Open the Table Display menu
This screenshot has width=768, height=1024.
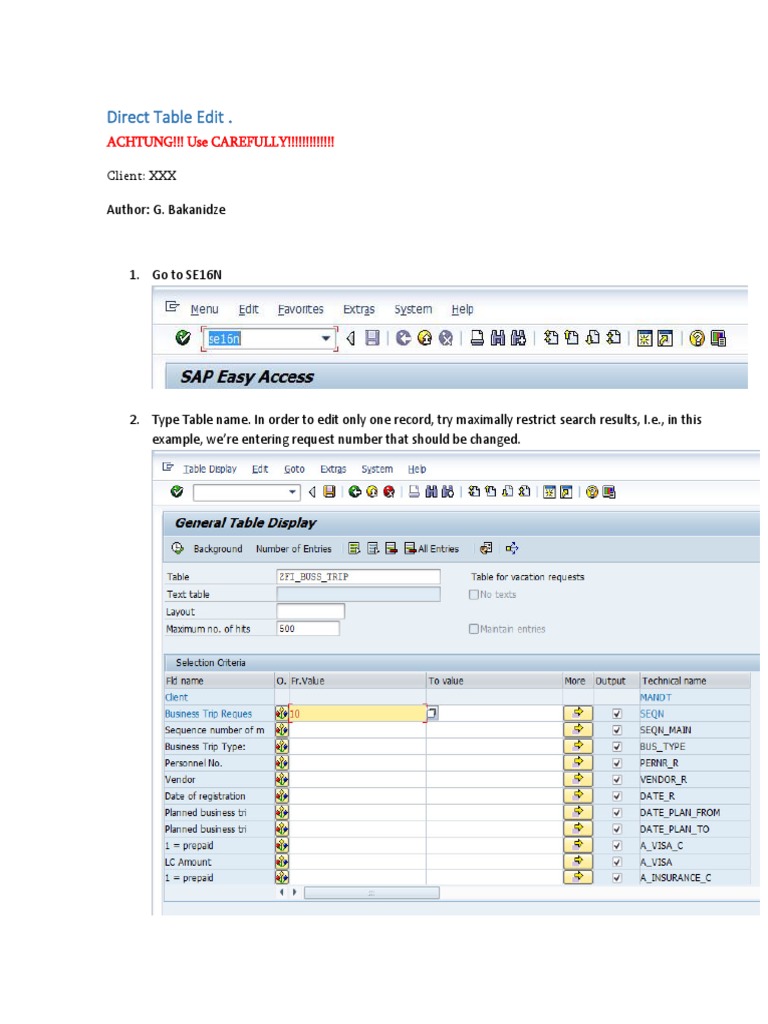(210, 469)
